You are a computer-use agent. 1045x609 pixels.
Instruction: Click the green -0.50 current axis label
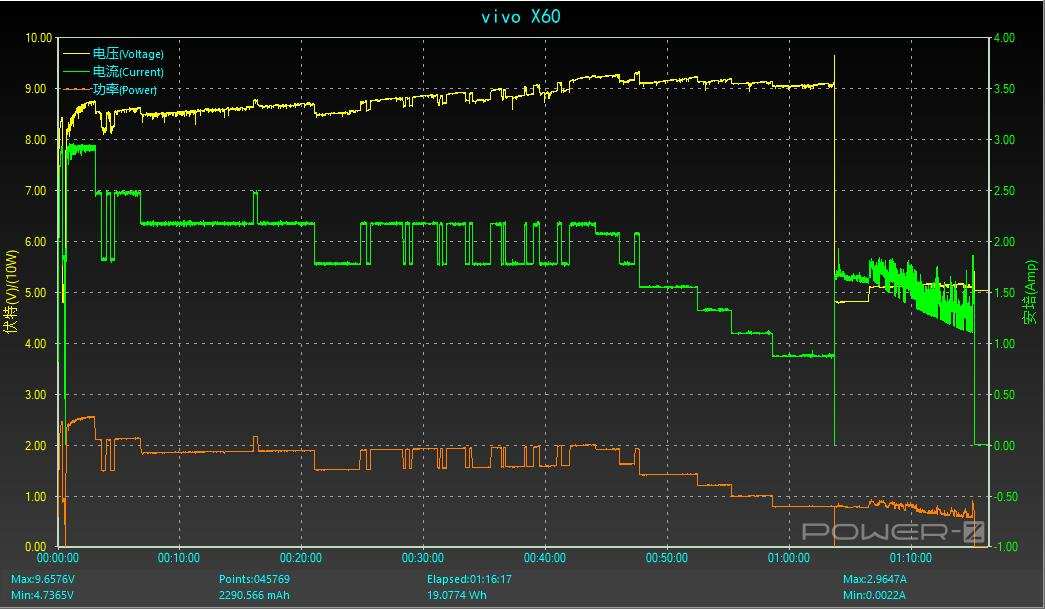(1006, 496)
